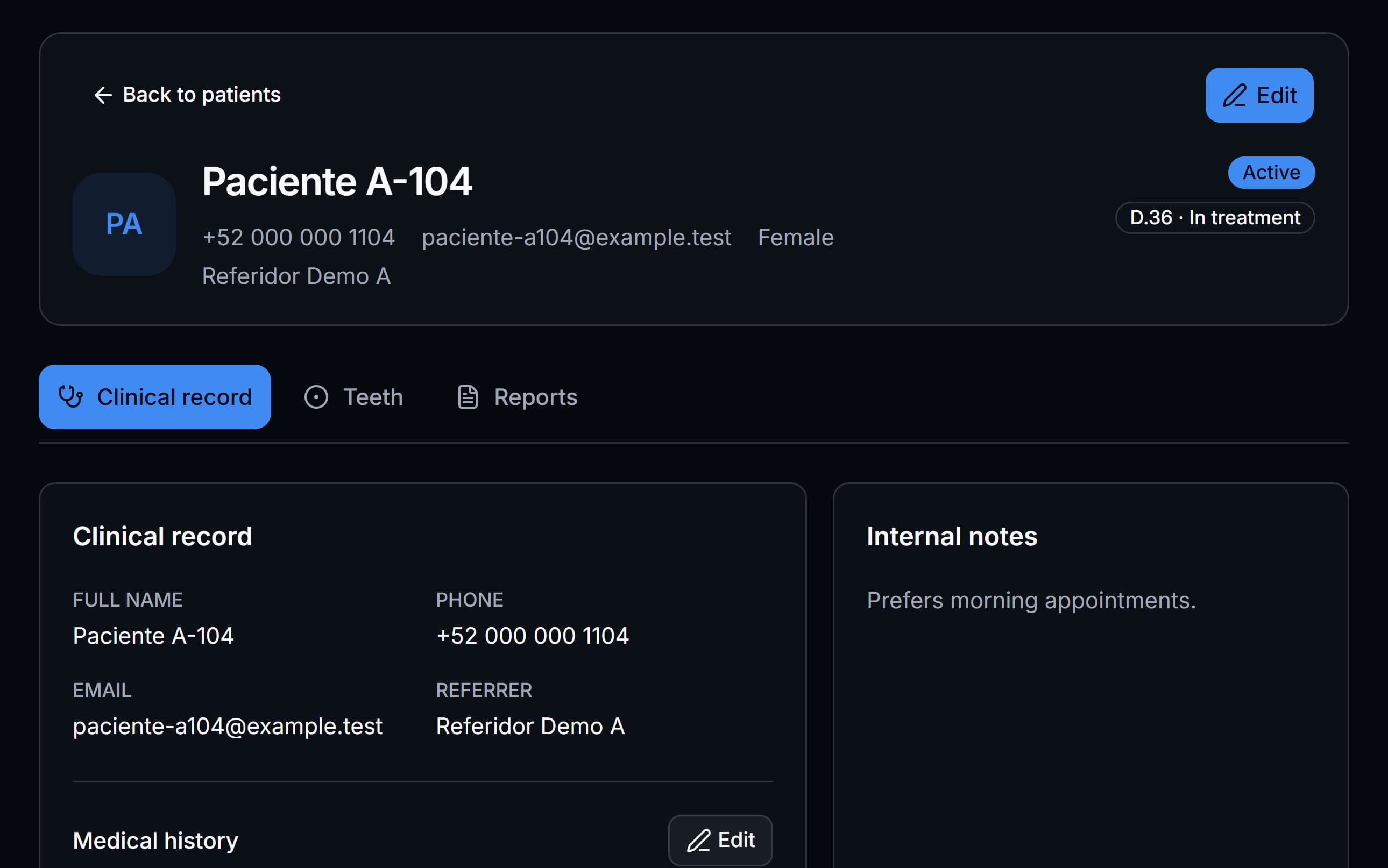Screen dimensions: 1388x868
Task: Click the EMAIL label
Action: [102, 690]
